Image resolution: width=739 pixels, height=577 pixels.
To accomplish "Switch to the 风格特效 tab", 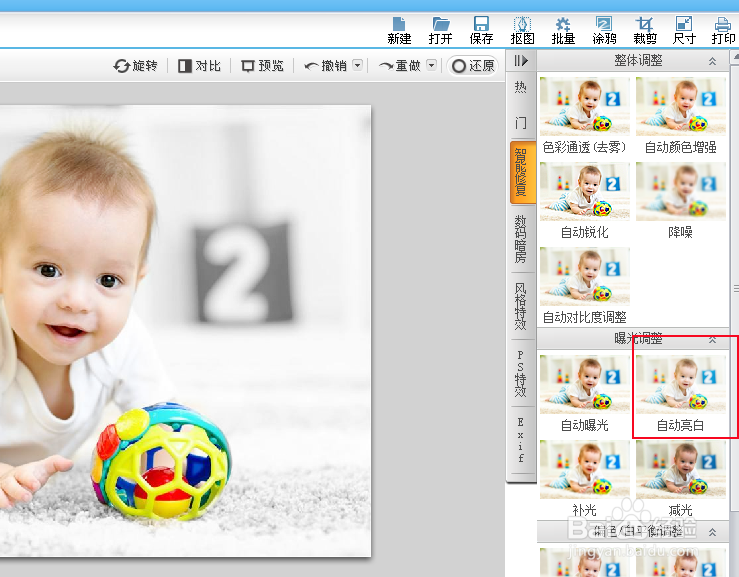I will click(521, 306).
